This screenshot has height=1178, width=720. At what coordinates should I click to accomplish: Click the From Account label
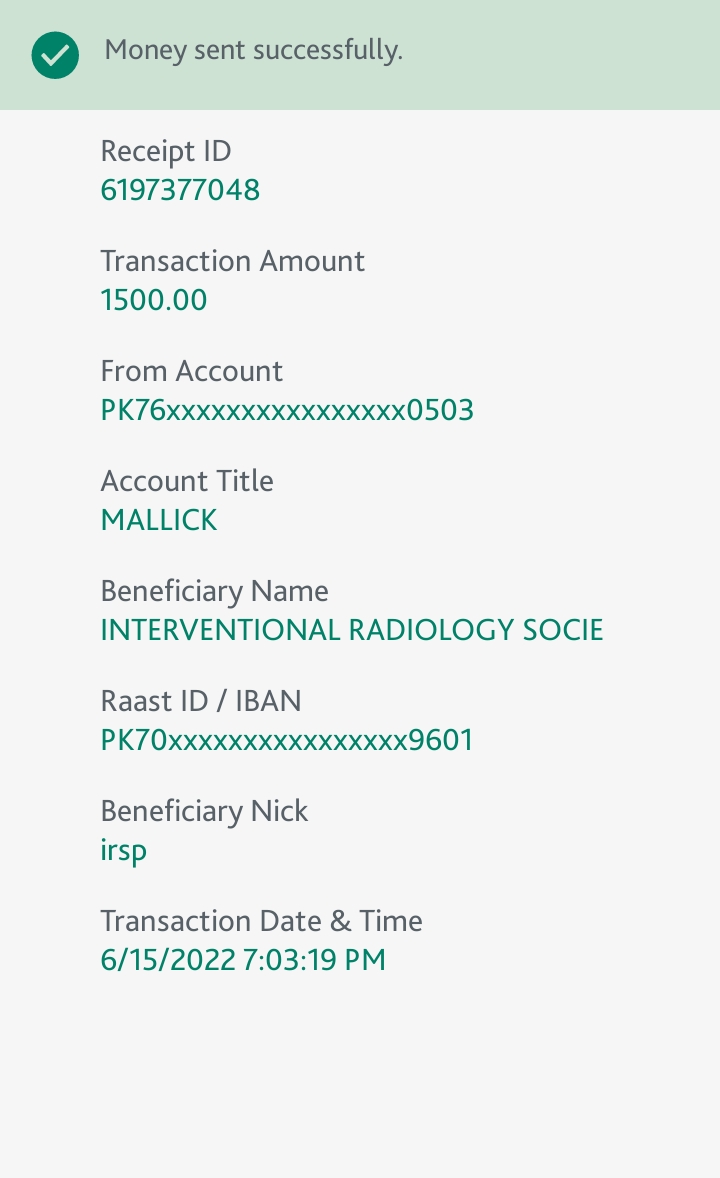[x=191, y=371]
